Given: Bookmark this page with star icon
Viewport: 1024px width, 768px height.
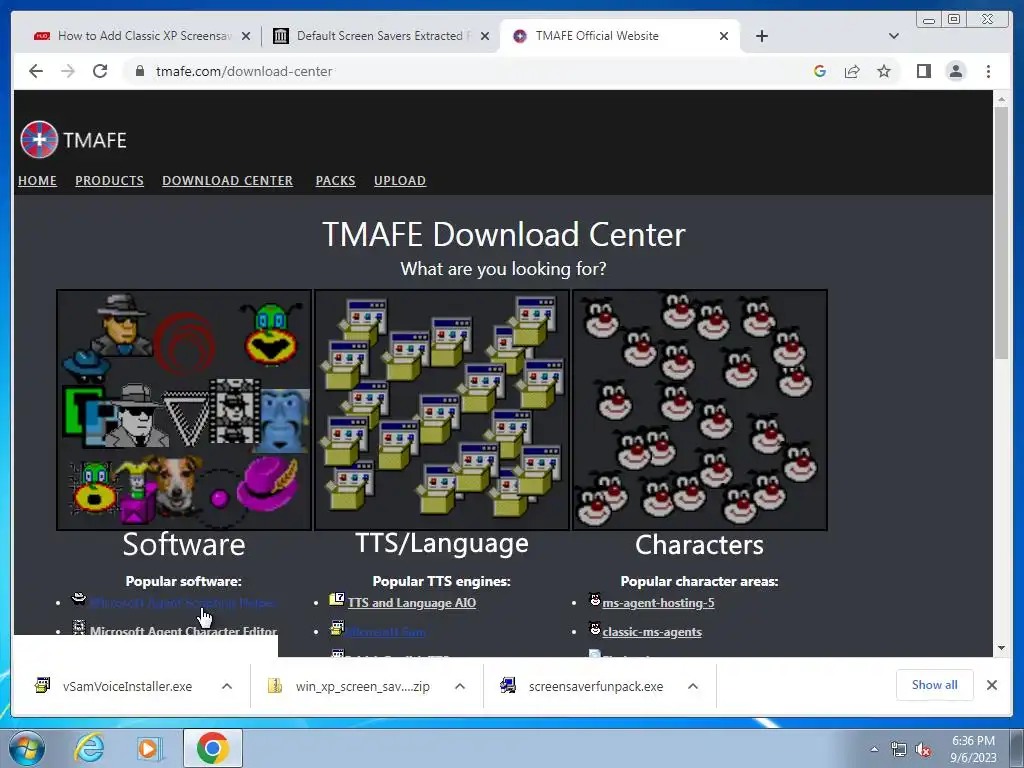Looking at the screenshot, I should click(884, 71).
